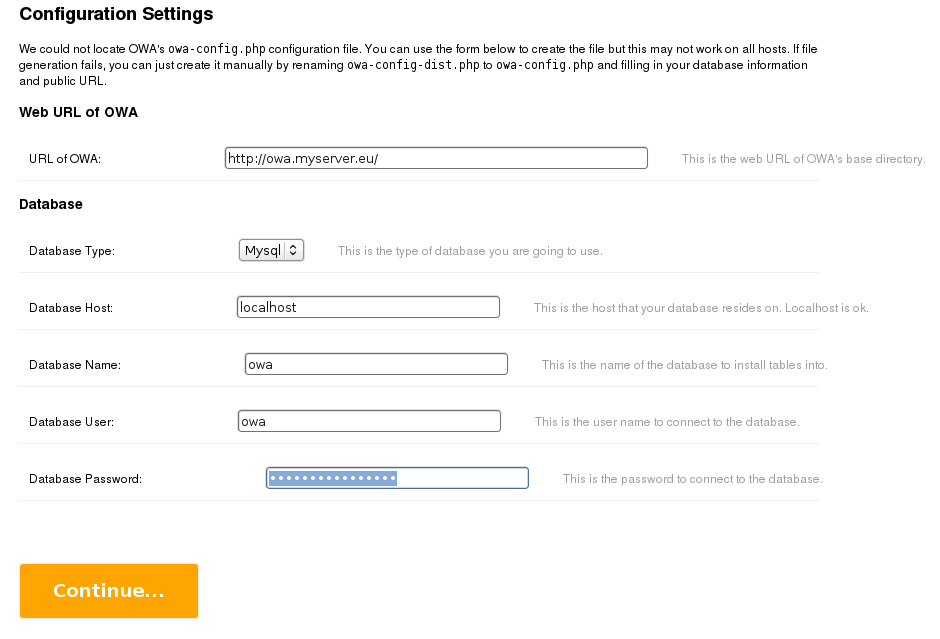The height and width of the screenshot is (639, 940).
Task: Click the "Web URL of OWA" section heading
Action: [x=79, y=112]
